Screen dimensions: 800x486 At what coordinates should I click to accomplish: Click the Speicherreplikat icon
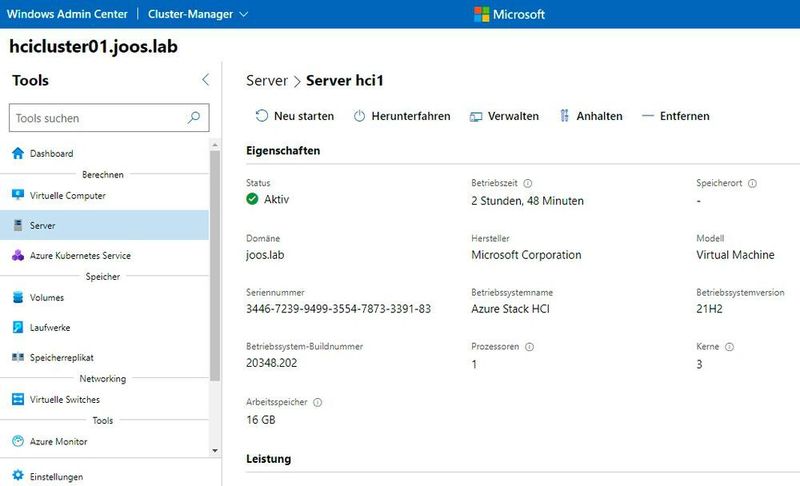tap(18, 357)
